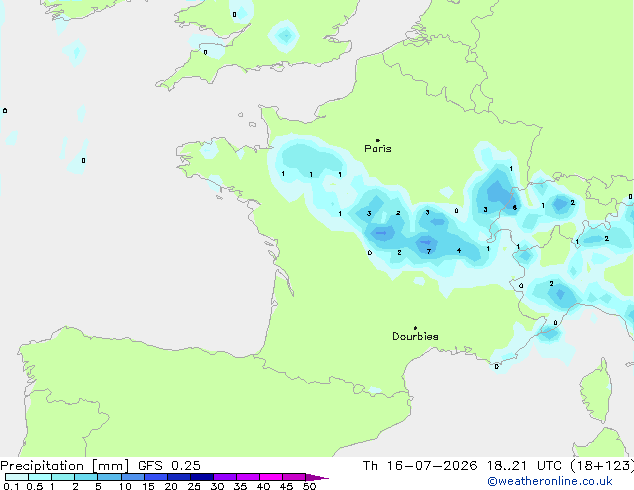Select the 0.1–0.5 mm legend color swatch
This screenshot has width=634, height=490.
click(x=17, y=477)
